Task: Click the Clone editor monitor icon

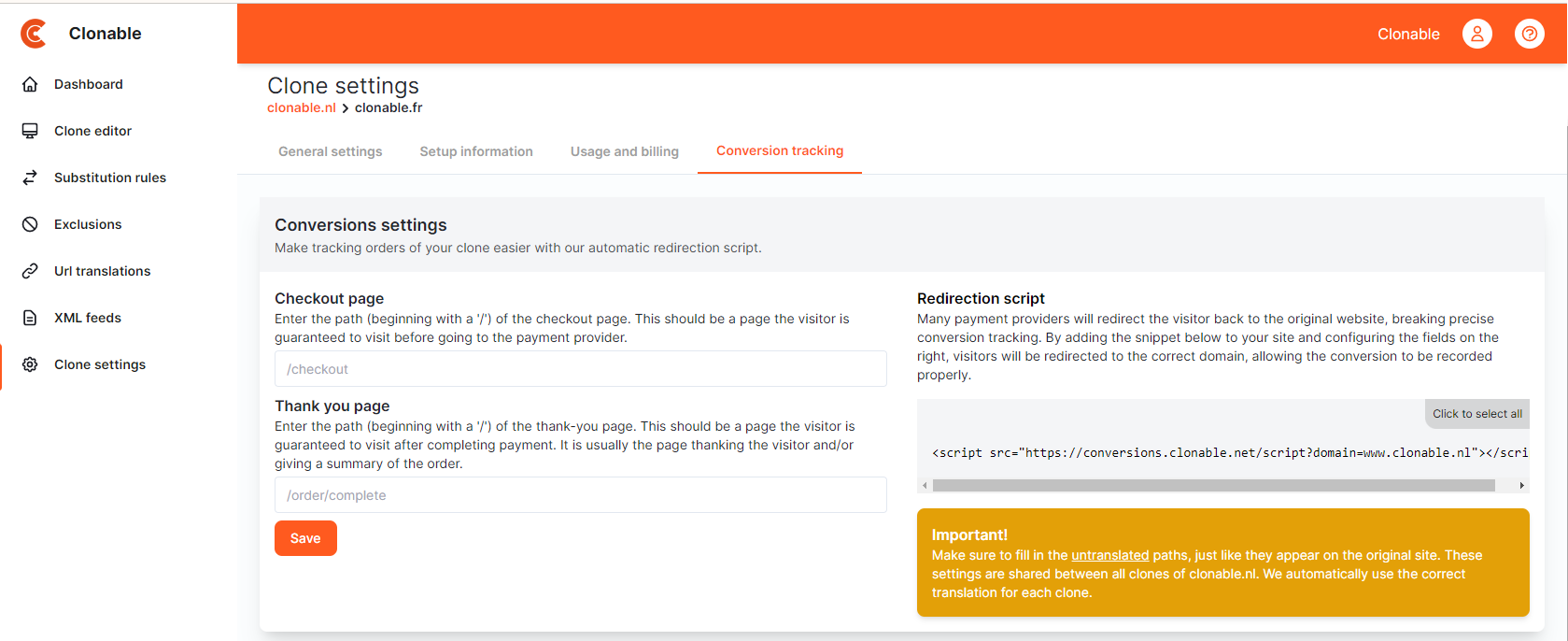Action: point(30,131)
